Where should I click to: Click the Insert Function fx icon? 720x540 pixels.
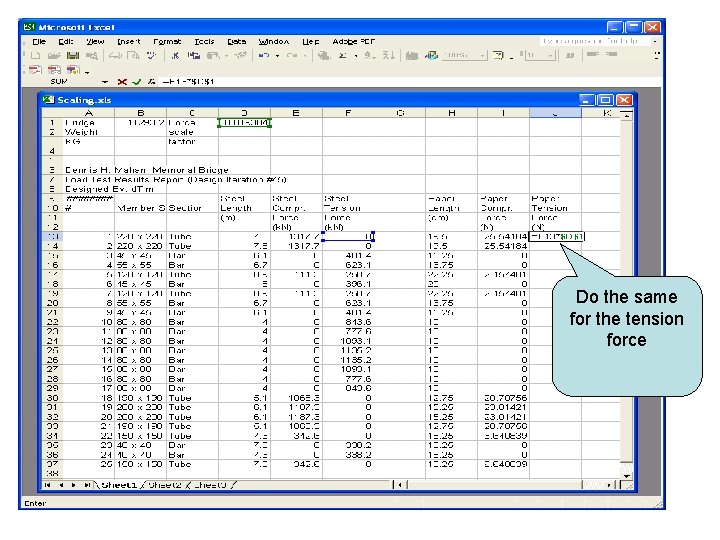151,82
